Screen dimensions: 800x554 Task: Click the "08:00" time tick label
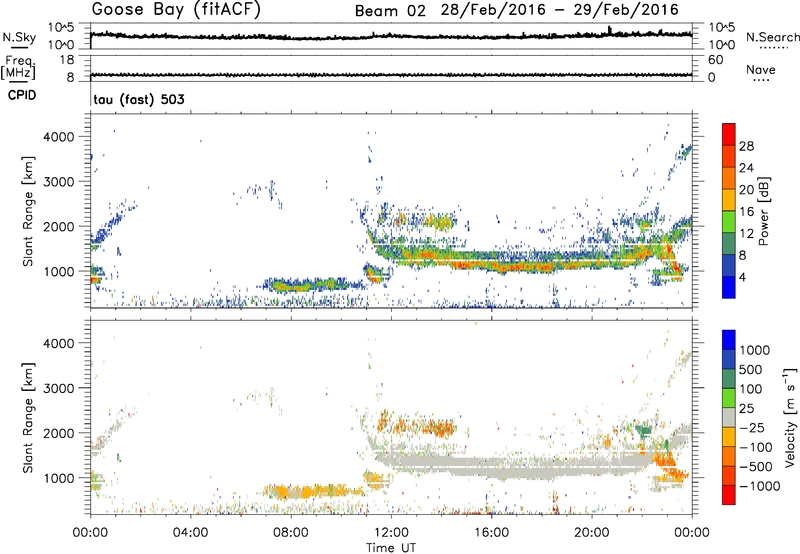tap(291, 533)
